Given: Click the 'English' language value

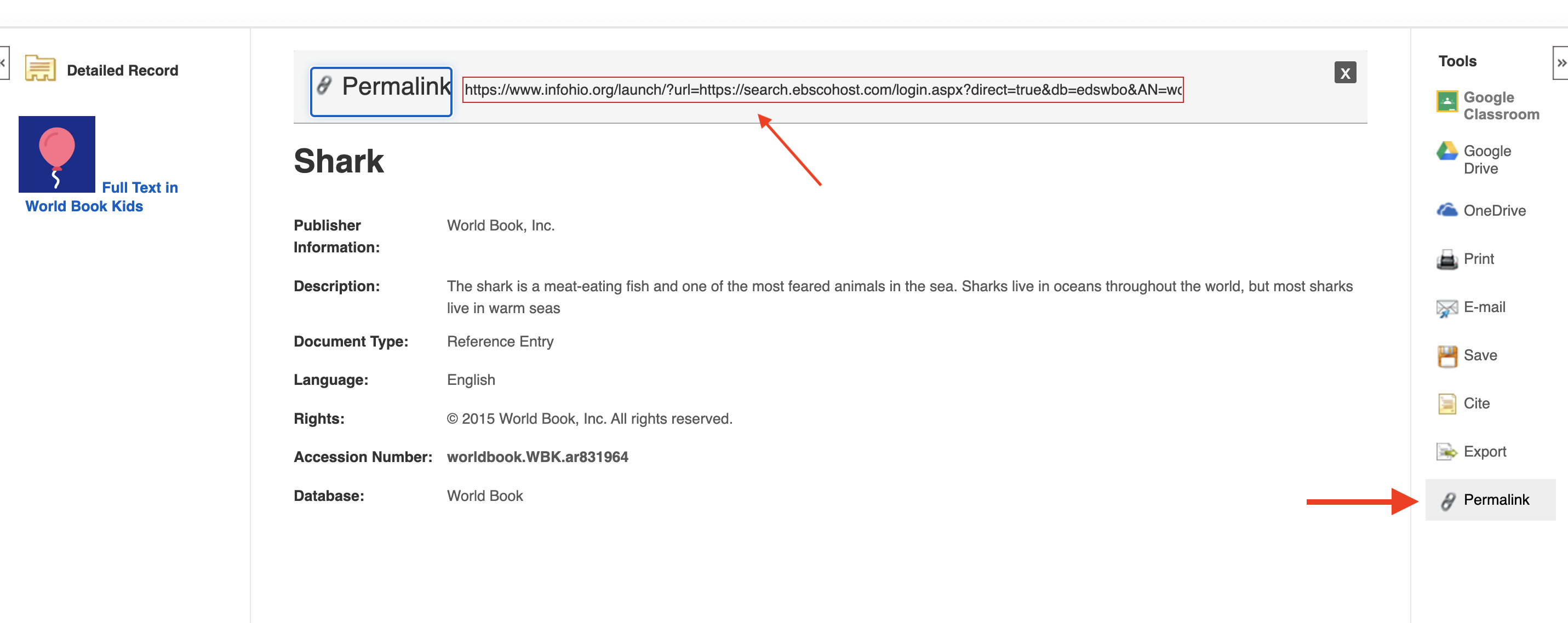Looking at the screenshot, I should click(x=471, y=379).
